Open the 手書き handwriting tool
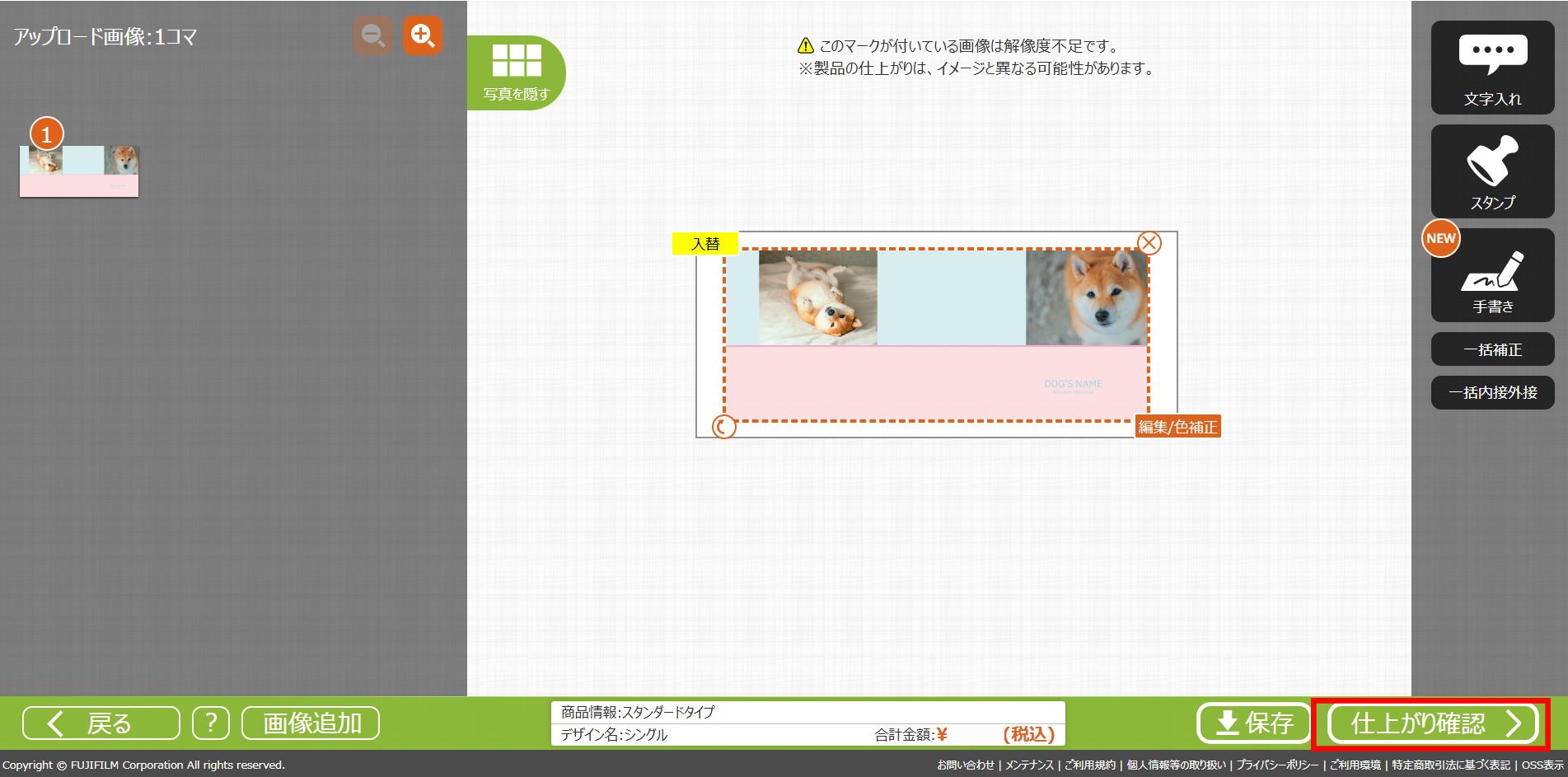 tap(1492, 275)
